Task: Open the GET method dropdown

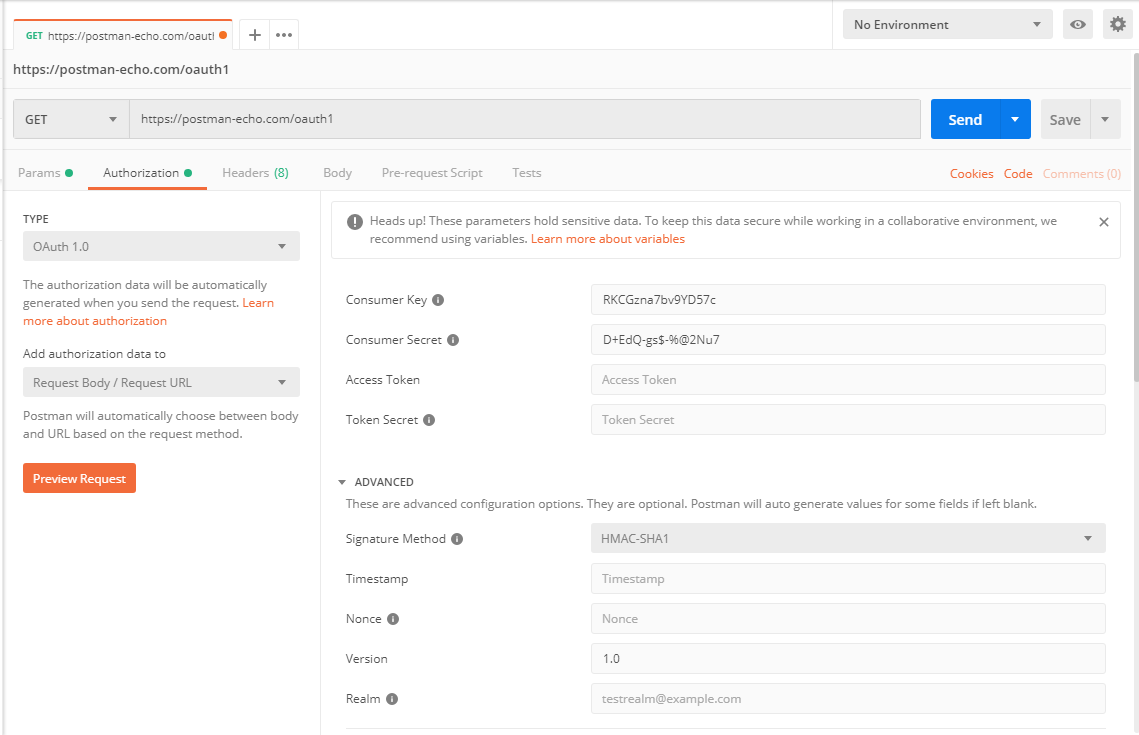Action: tap(71, 119)
